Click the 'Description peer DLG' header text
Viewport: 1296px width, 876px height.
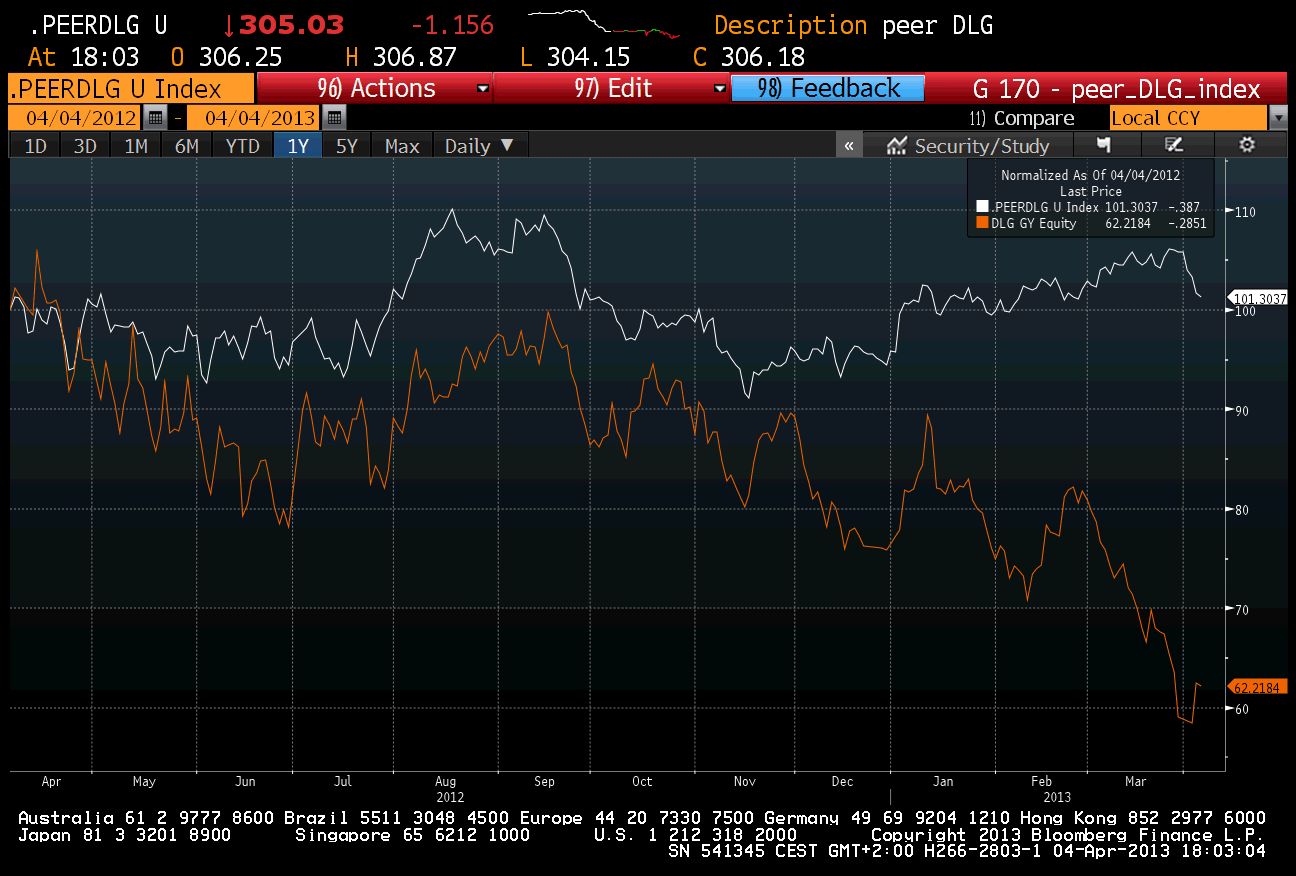coord(853,25)
